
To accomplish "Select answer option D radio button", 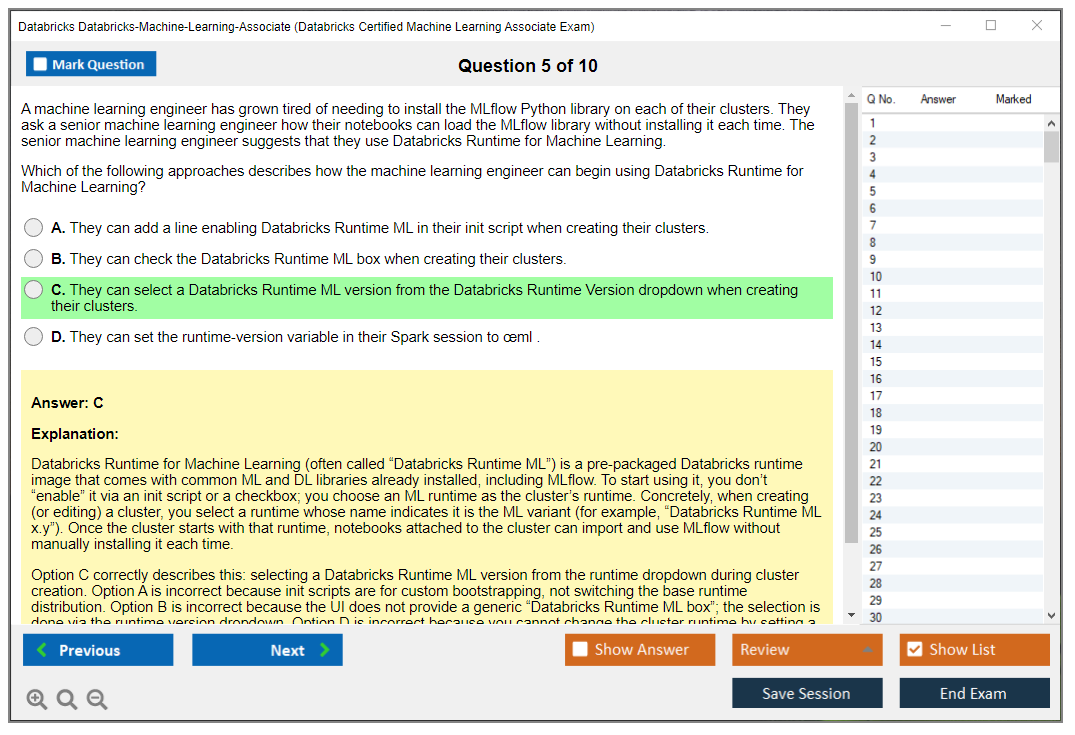I will 33,337.
